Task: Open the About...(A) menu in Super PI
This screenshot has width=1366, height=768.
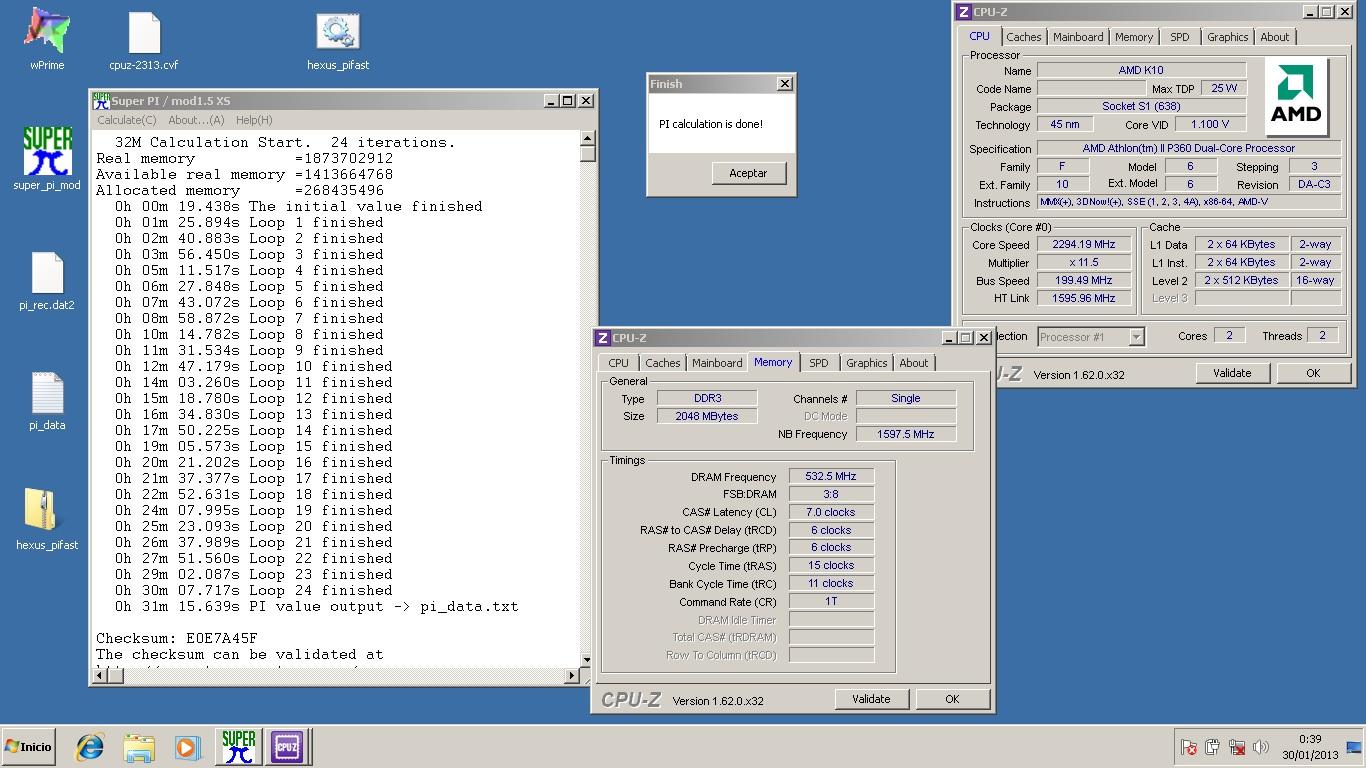Action: pos(196,120)
